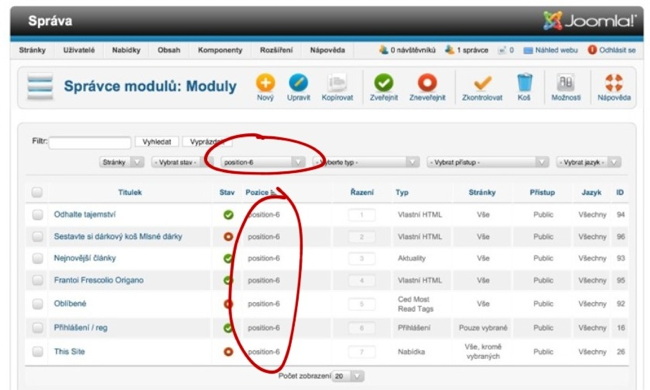The width and height of the screenshot is (650, 390).
Task: Toggle status icon for Odhalte tajemství
Action: (x=228, y=215)
